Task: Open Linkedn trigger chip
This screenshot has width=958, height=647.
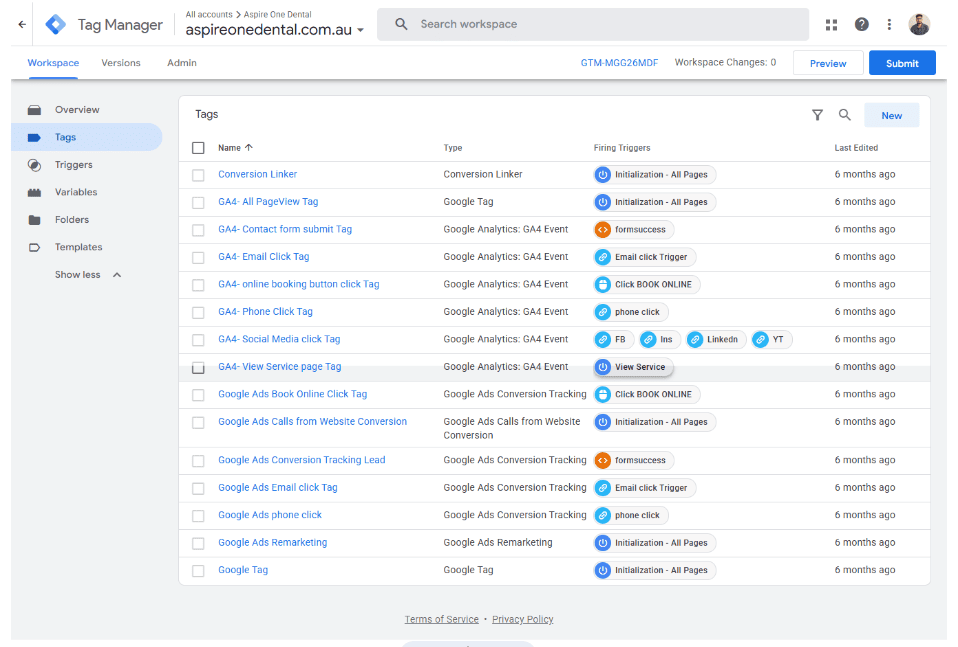Action: 716,340
